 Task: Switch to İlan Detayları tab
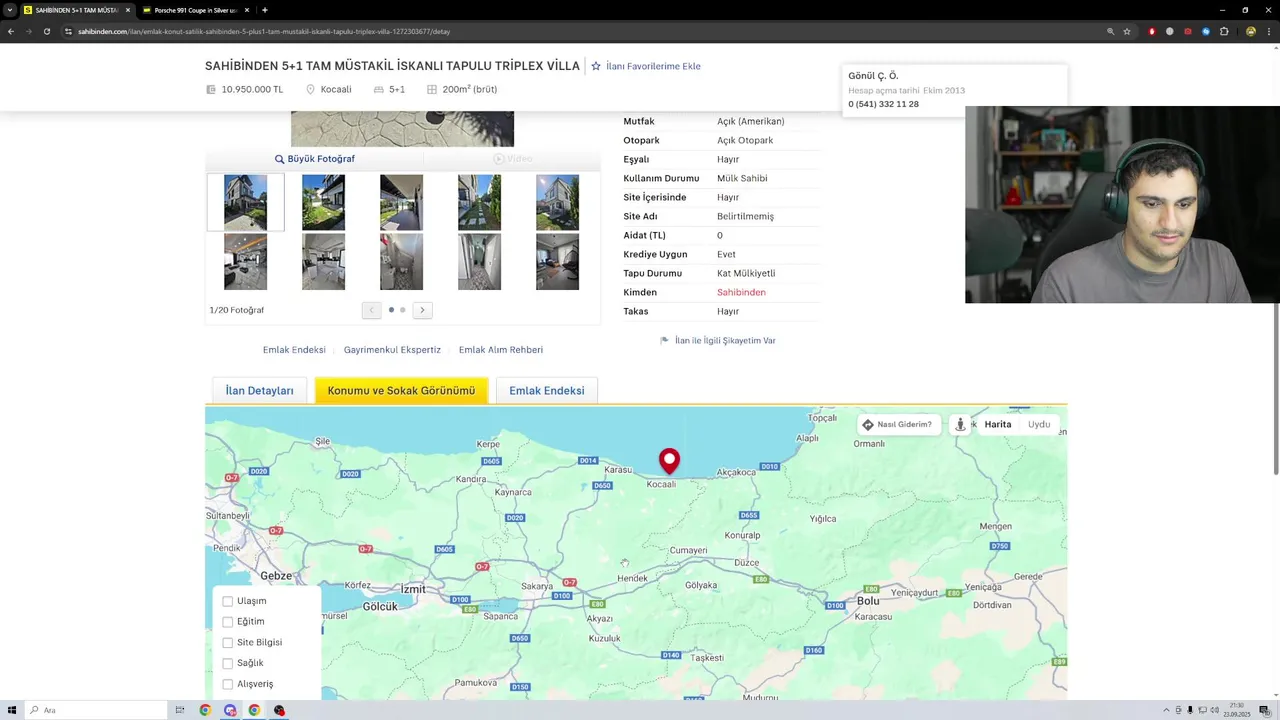[260, 391]
